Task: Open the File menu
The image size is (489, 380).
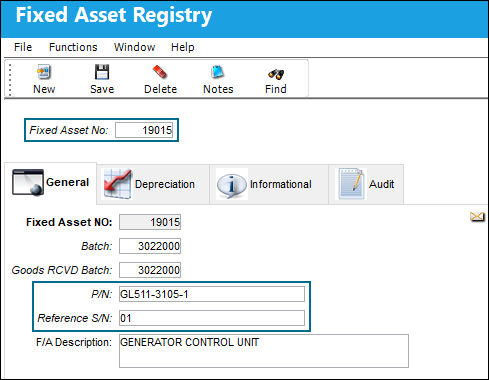Action: pyautogui.click(x=23, y=47)
